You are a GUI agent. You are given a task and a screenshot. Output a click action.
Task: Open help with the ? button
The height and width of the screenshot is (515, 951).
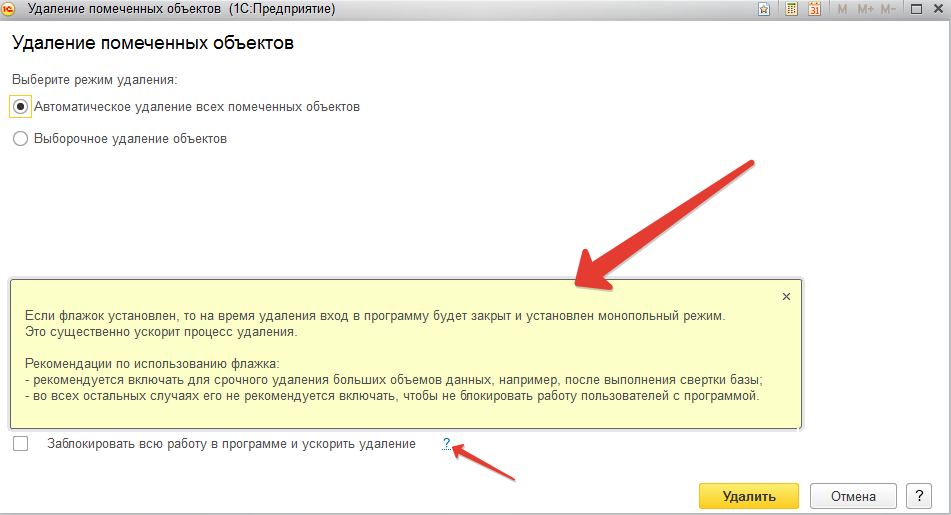[x=919, y=496]
